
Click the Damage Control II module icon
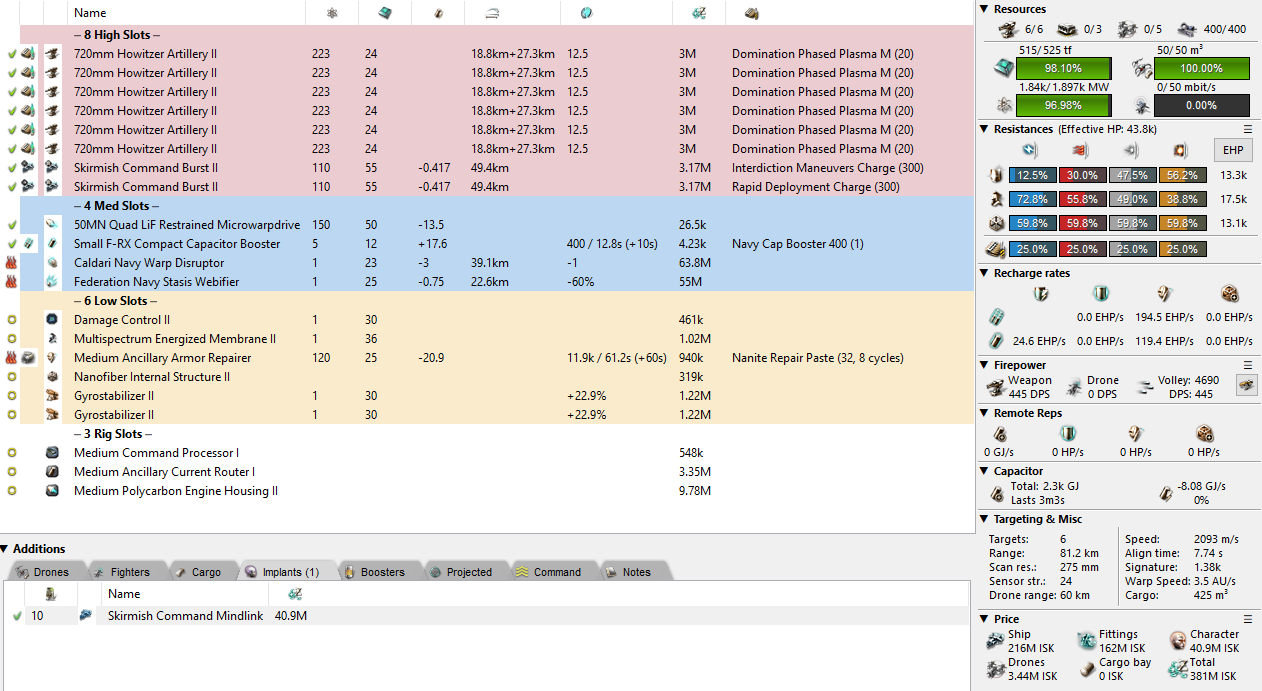[52, 320]
